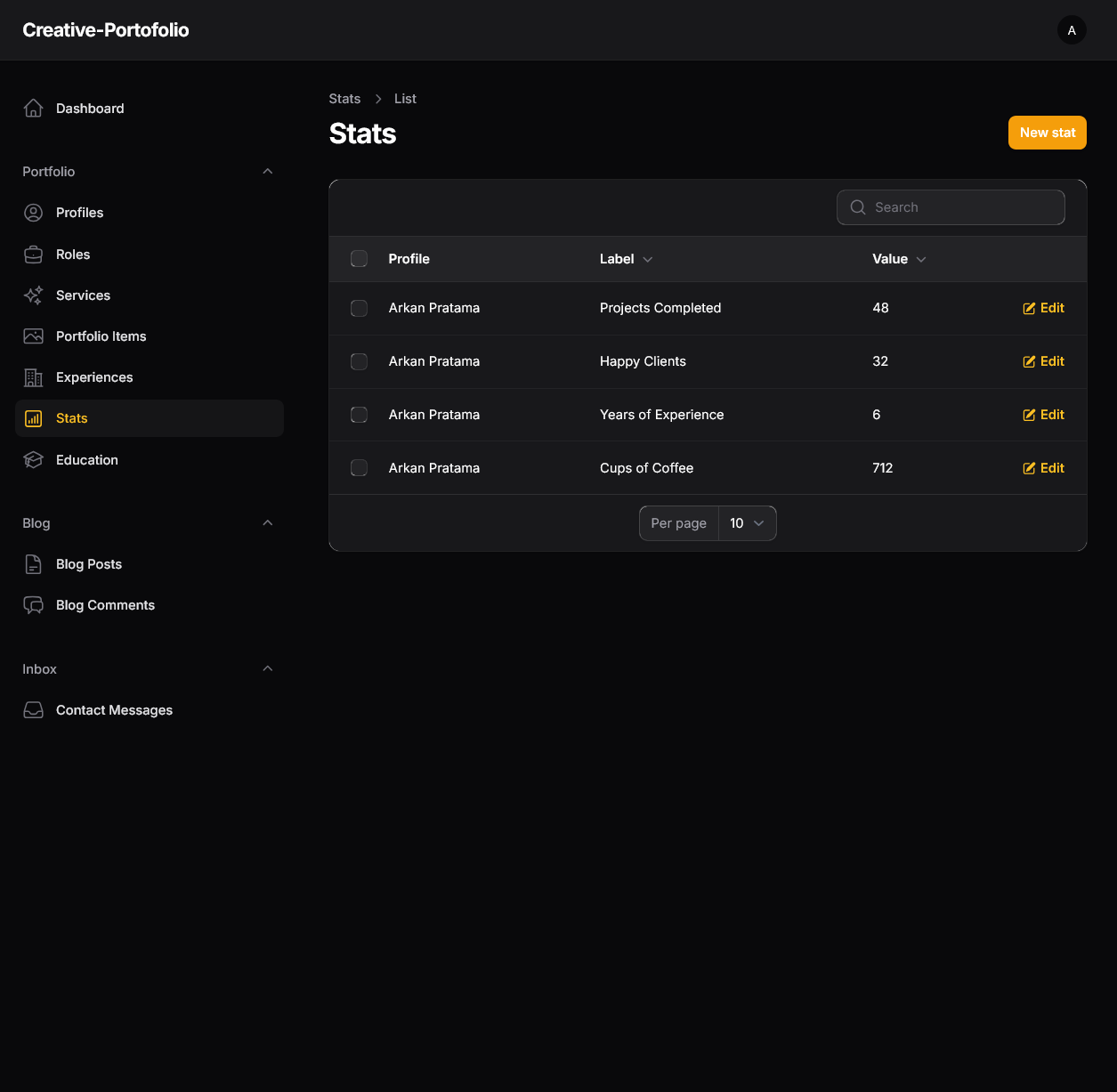The width and height of the screenshot is (1117, 1092).
Task: Click the Portfolio Items image icon
Action: tap(33, 336)
